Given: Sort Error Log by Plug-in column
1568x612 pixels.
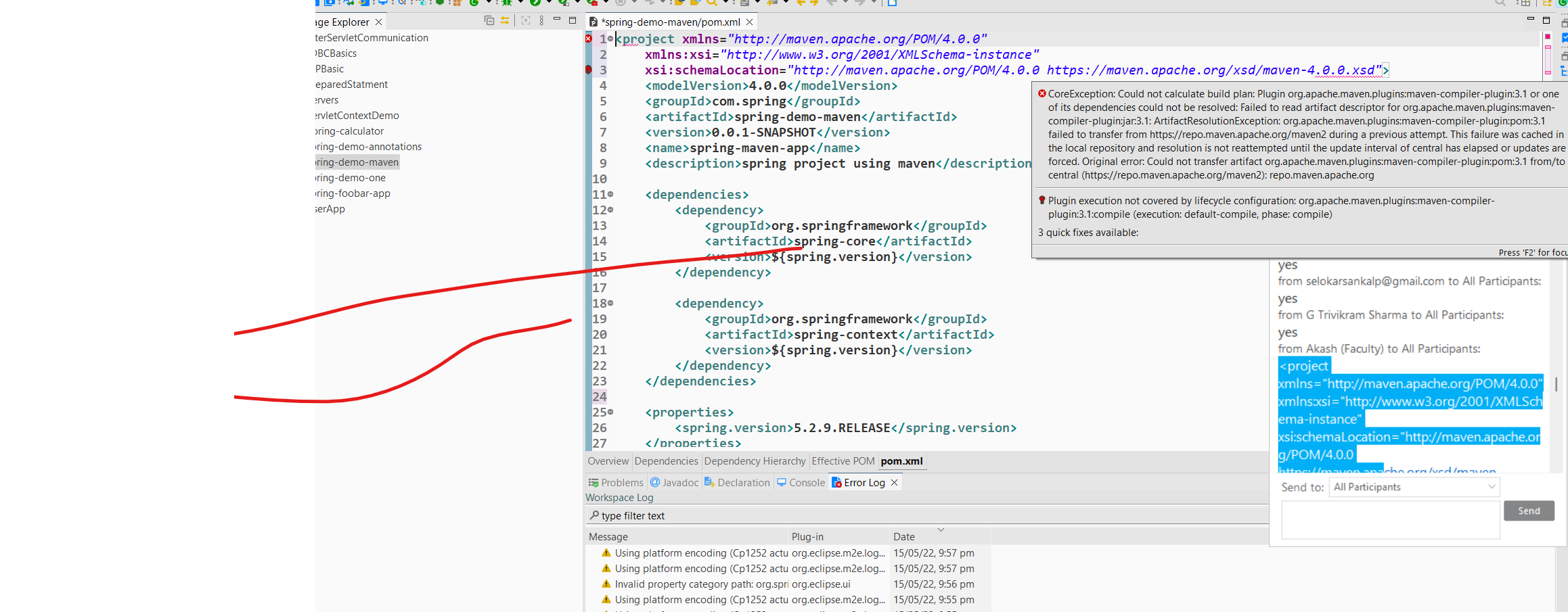Looking at the screenshot, I should tap(839, 537).
